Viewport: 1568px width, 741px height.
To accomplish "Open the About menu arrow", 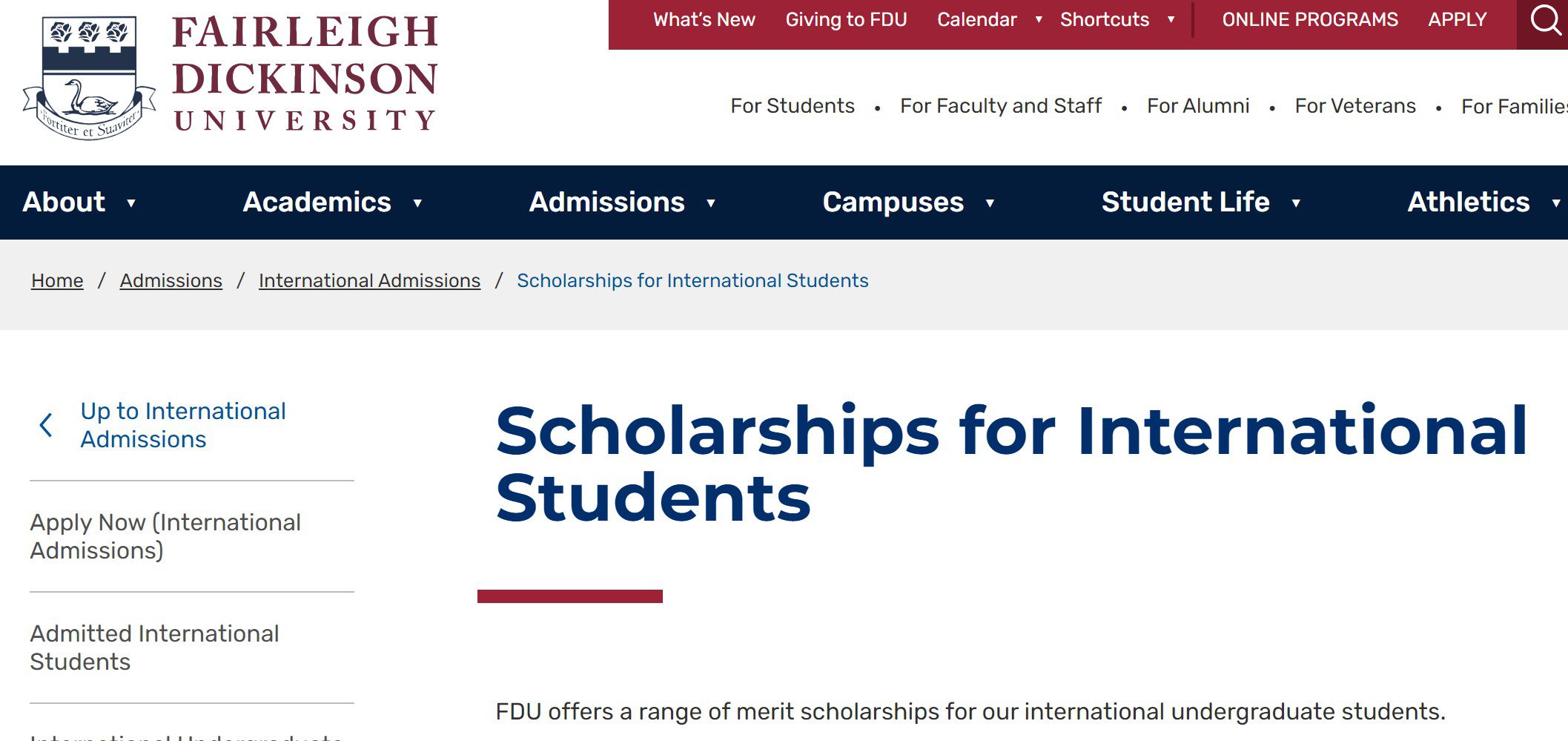I will [131, 203].
